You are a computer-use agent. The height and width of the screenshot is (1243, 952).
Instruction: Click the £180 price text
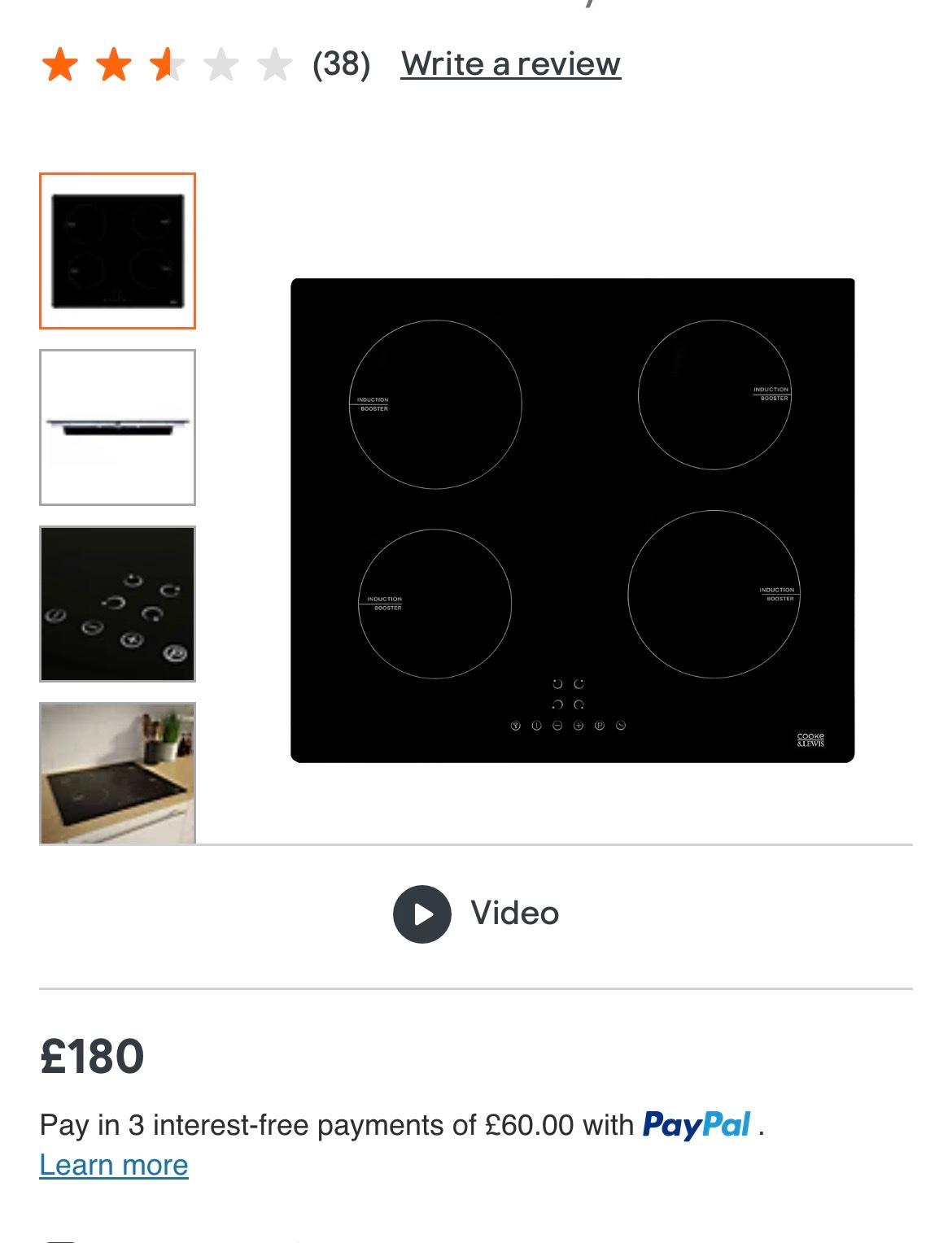[92, 1056]
